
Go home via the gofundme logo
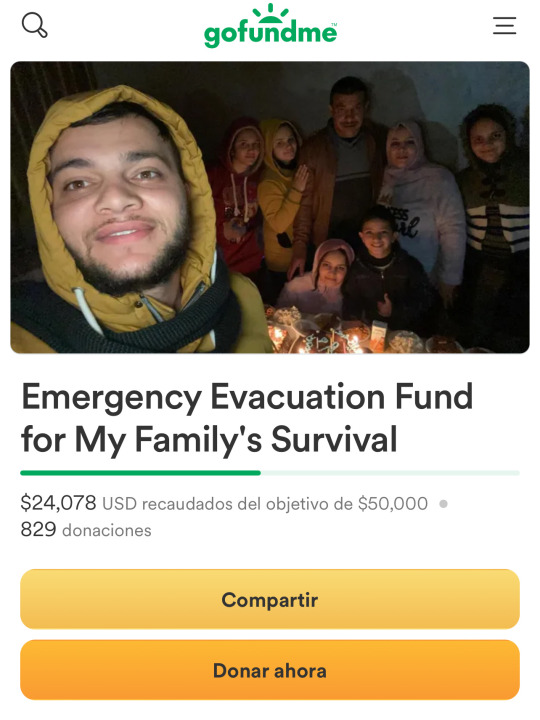(270, 26)
